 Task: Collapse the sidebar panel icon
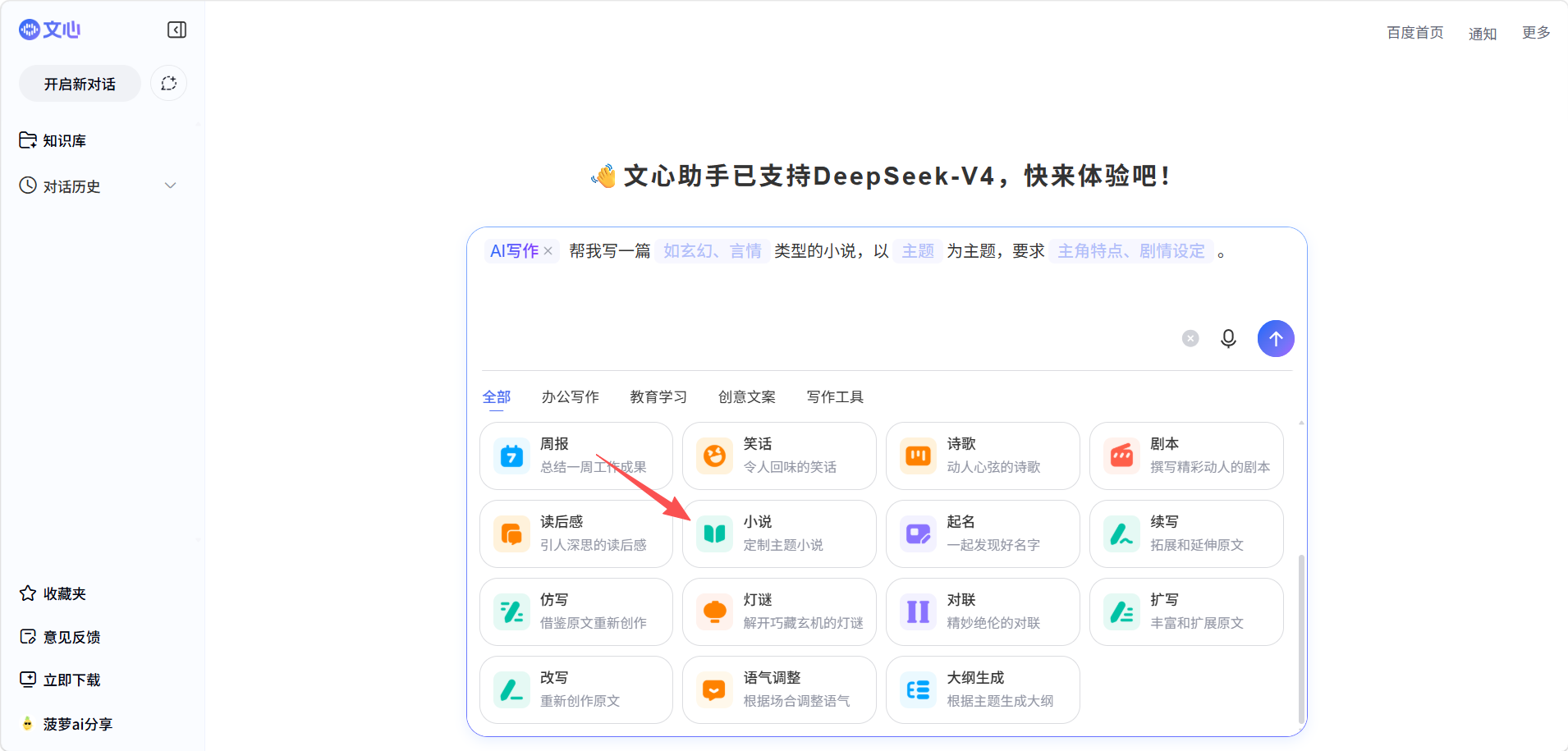coord(177,30)
